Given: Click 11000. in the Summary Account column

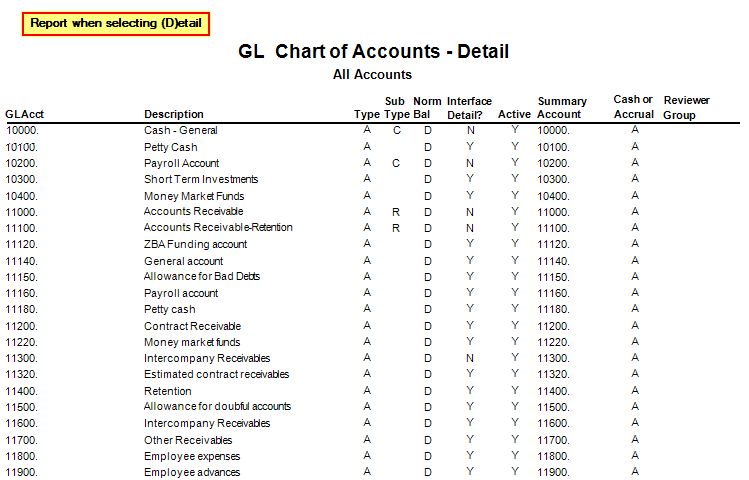Looking at the screenshot, I should pos(553,212).
